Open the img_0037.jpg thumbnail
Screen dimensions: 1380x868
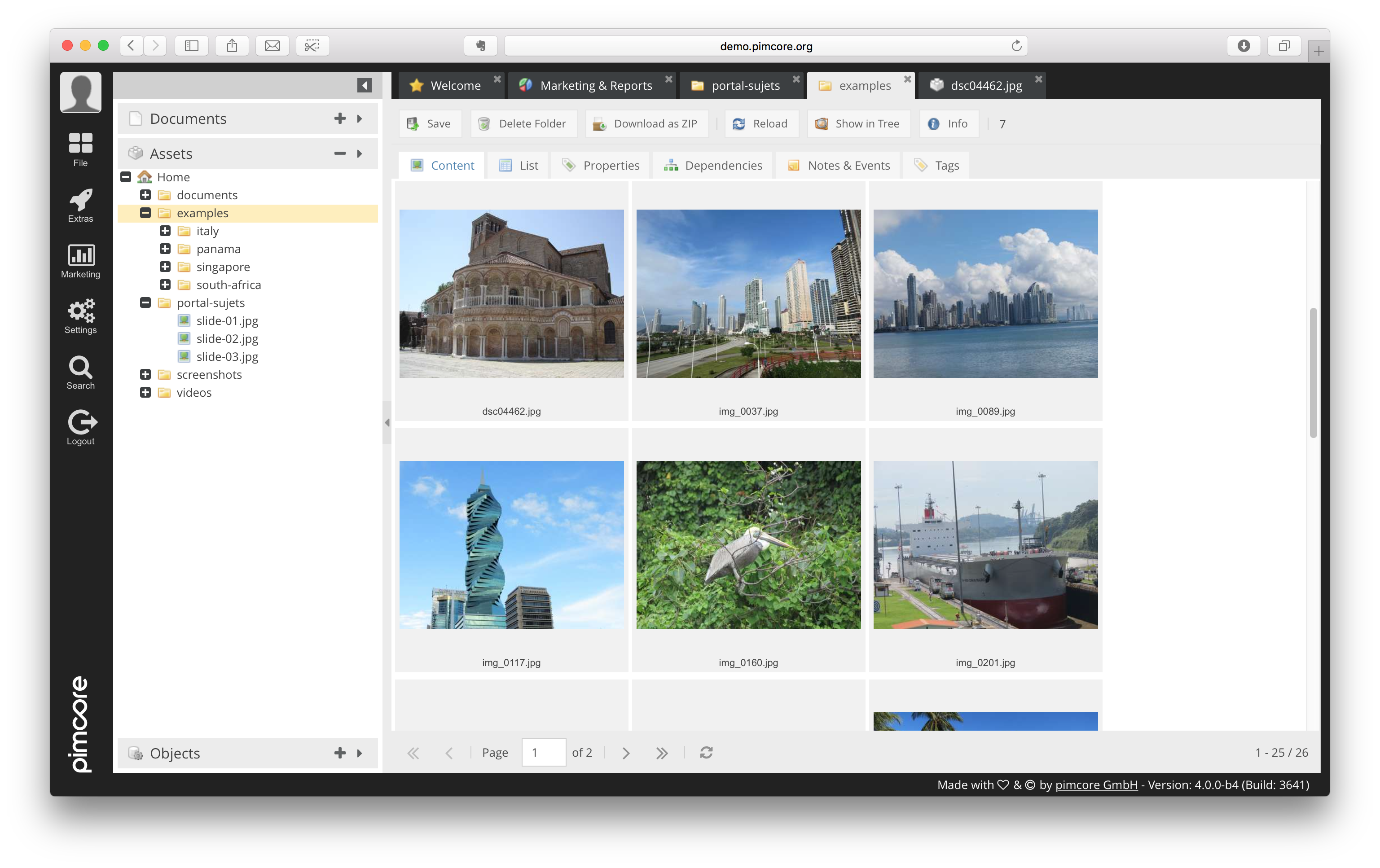point(748,294)
